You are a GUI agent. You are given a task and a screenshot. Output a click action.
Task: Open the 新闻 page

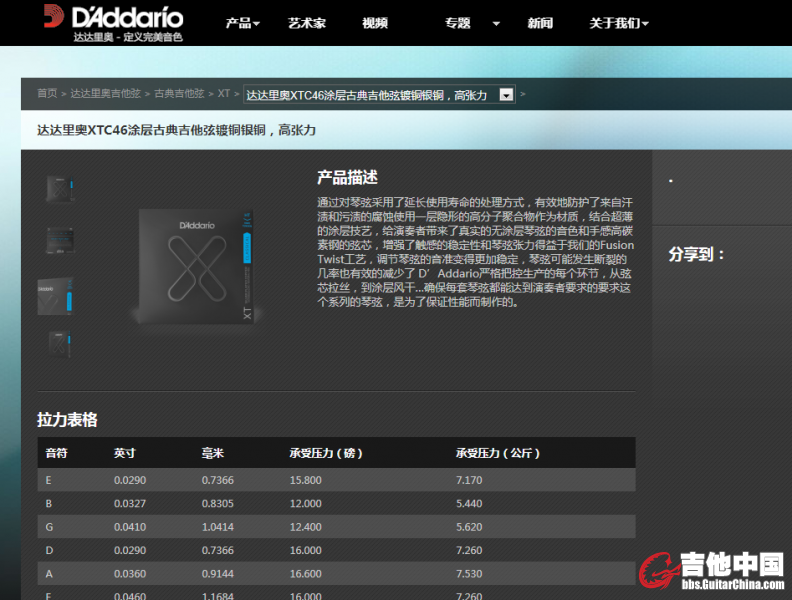[x=540, y=23]
